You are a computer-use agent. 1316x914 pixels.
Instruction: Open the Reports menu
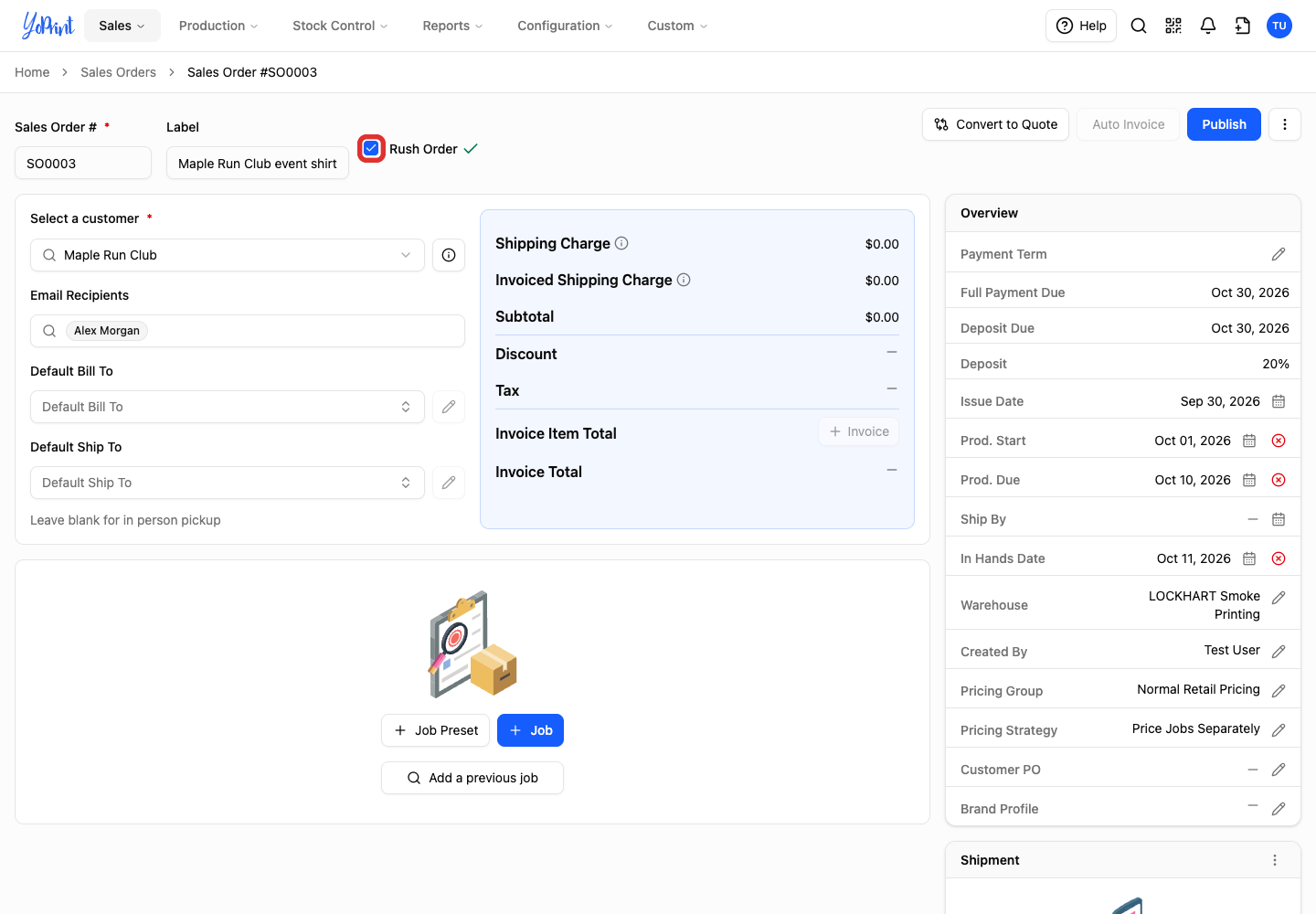[x=452, y=26]
